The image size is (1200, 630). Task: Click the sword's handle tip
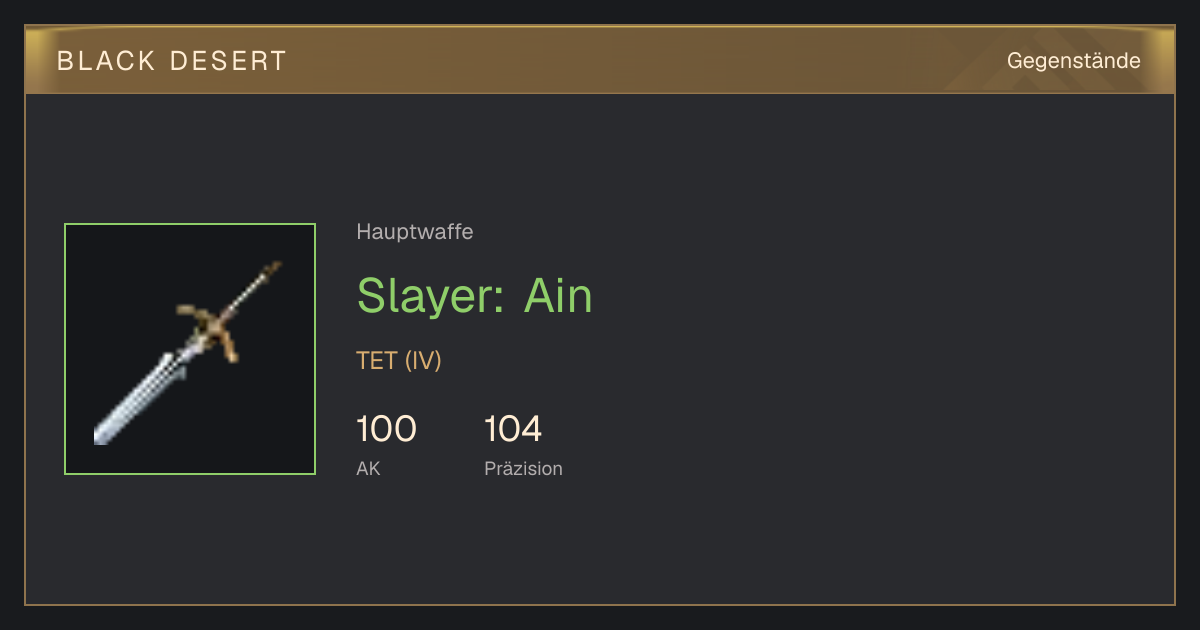pos(272,268)
